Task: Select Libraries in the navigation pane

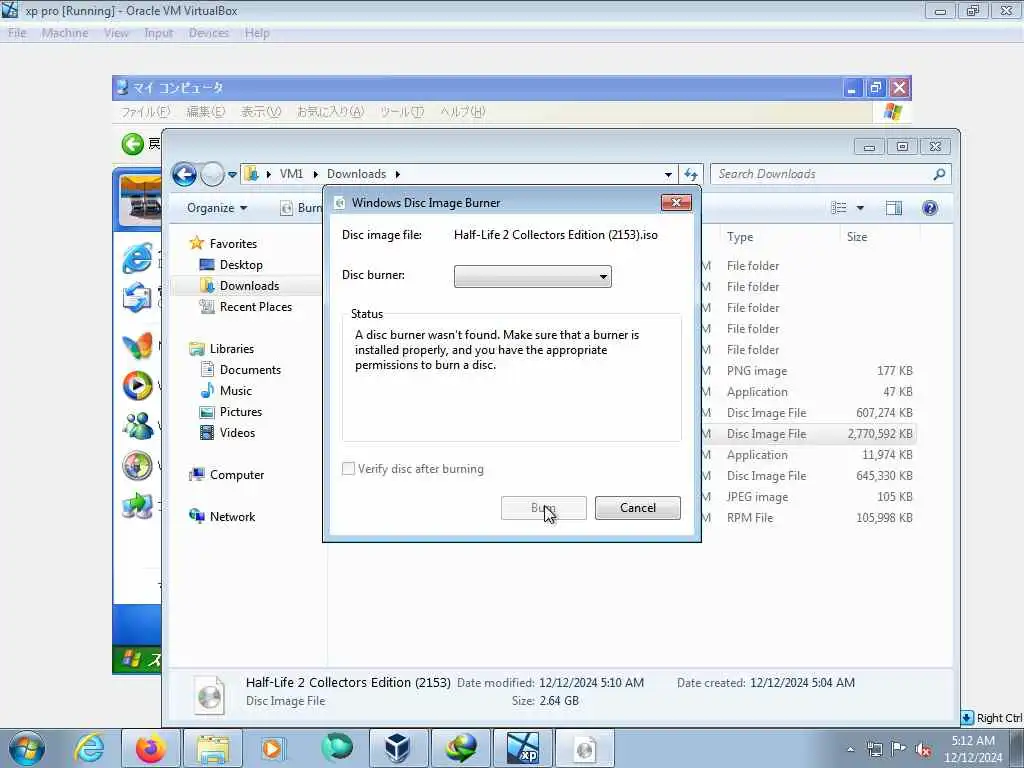Action: (232, 349)
